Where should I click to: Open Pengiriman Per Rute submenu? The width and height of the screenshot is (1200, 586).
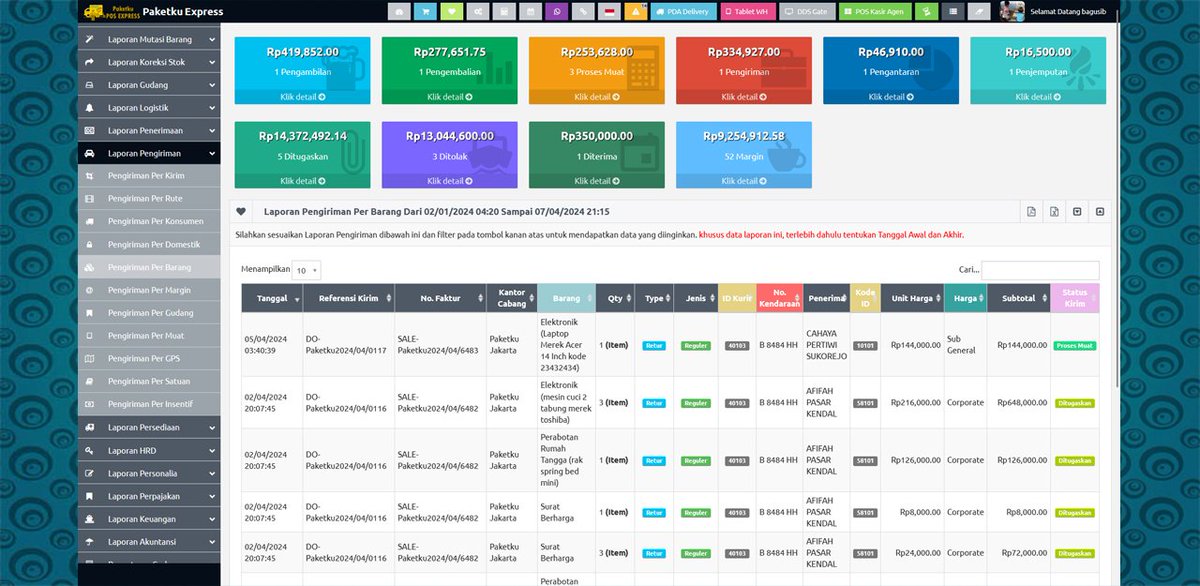pos(149,199)
